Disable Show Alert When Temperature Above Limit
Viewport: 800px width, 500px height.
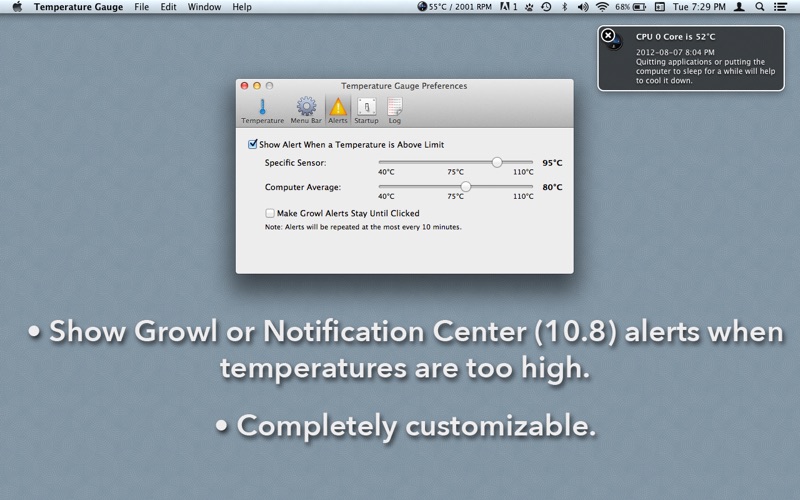click(x=253, y=145)
